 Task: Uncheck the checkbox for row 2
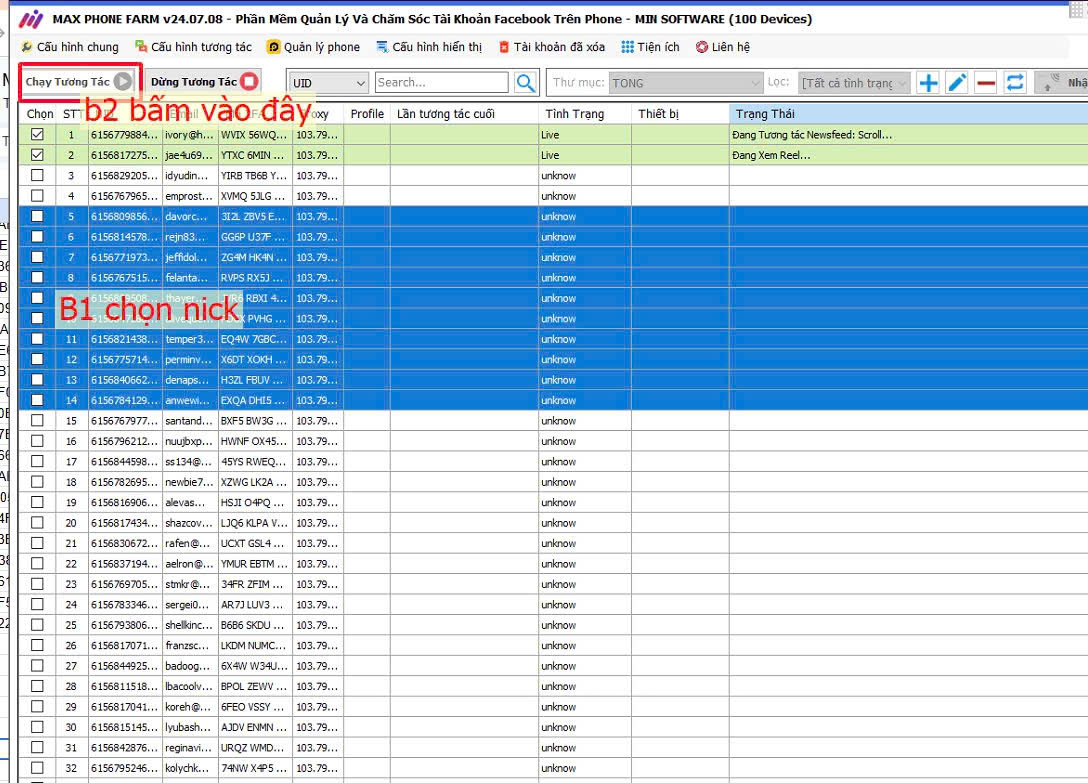pos(37,155)
